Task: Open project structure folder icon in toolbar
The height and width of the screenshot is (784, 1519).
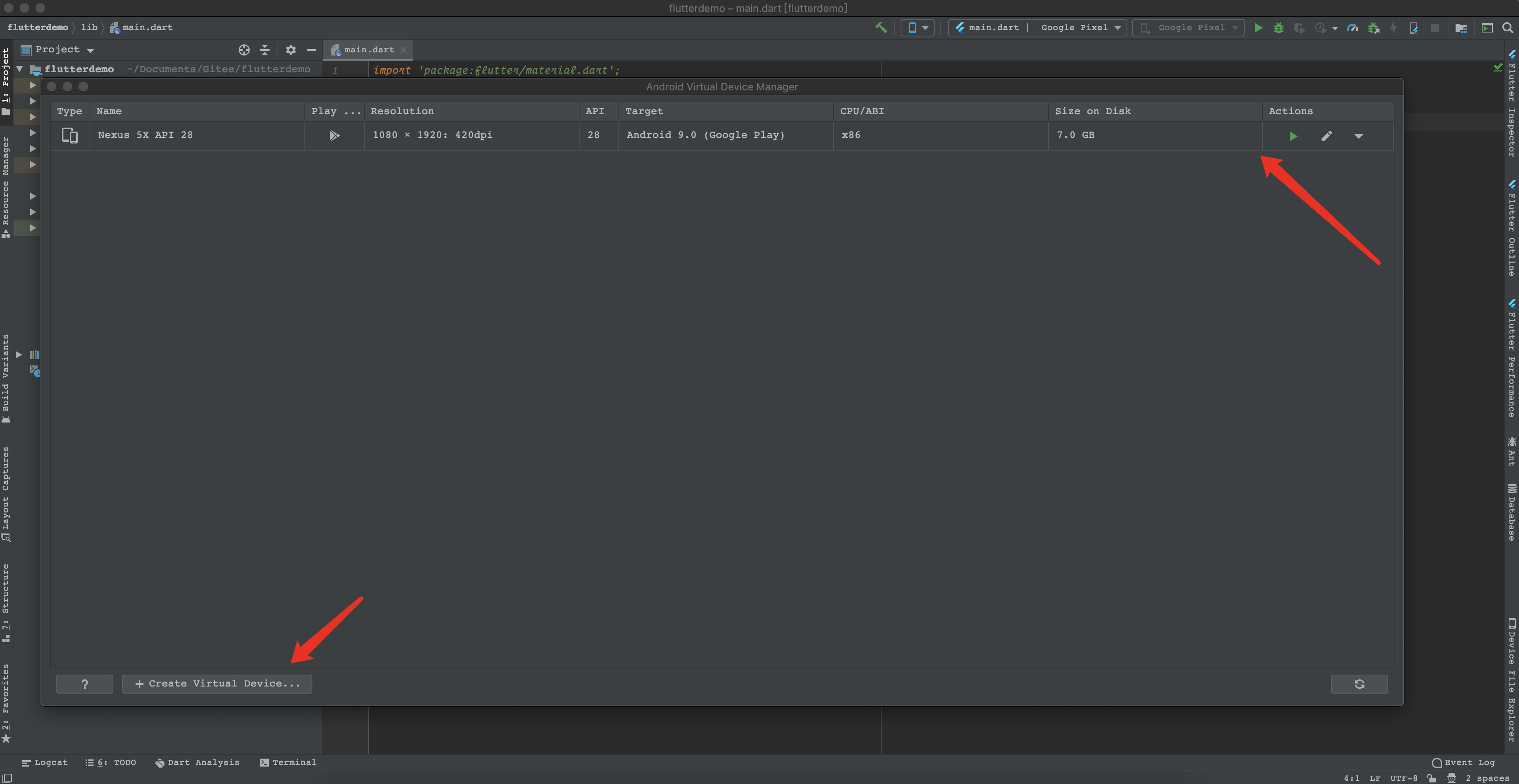Action: [1461, 28]
